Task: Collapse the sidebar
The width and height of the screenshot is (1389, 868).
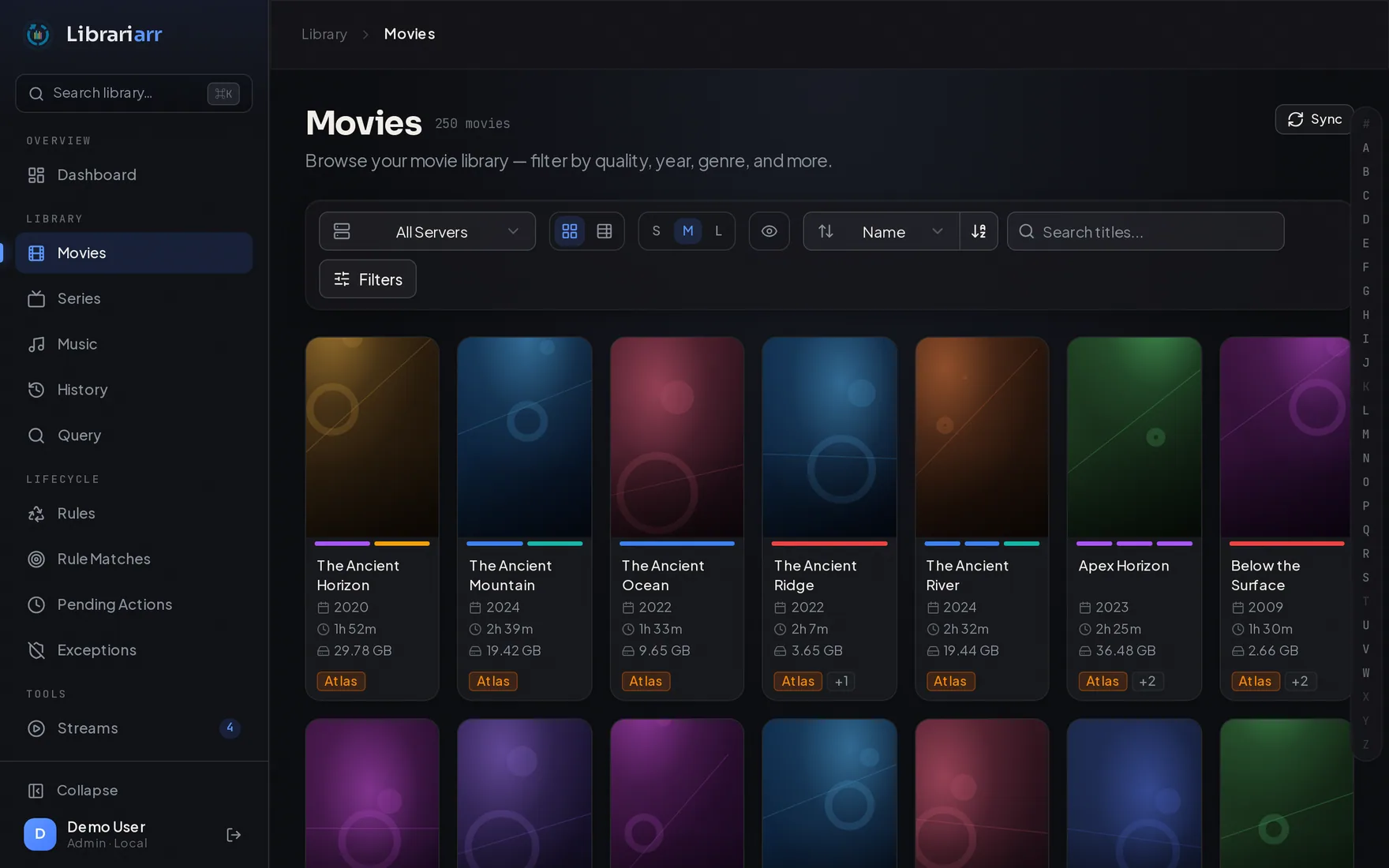Action: [134, 790]
